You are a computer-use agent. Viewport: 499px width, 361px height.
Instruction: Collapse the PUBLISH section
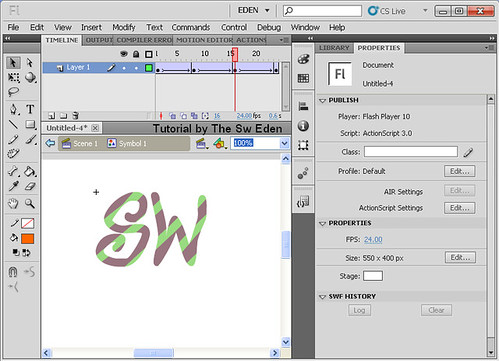[322, 100]
